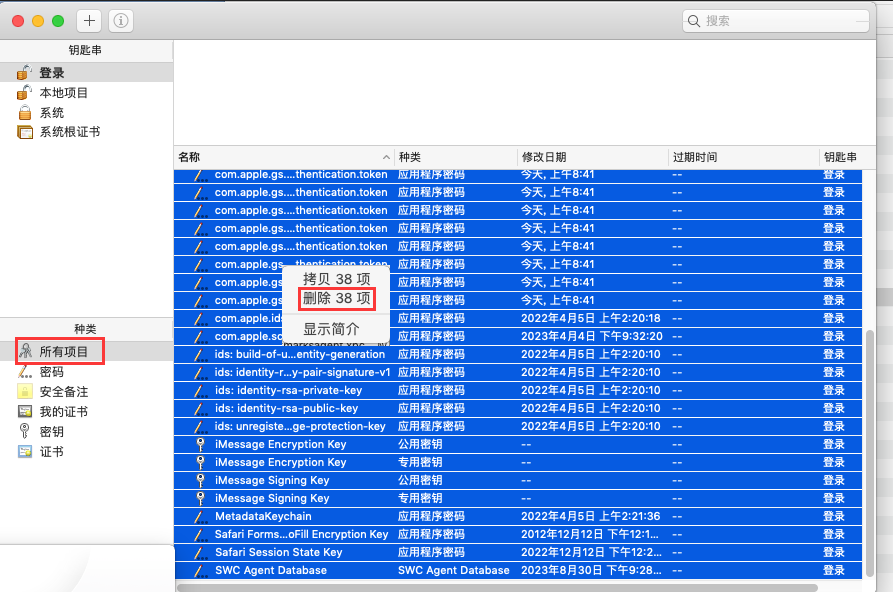
Task: Select the 本地项目 keychain icon
Action: pyautogui.click(x=24, y=92)
